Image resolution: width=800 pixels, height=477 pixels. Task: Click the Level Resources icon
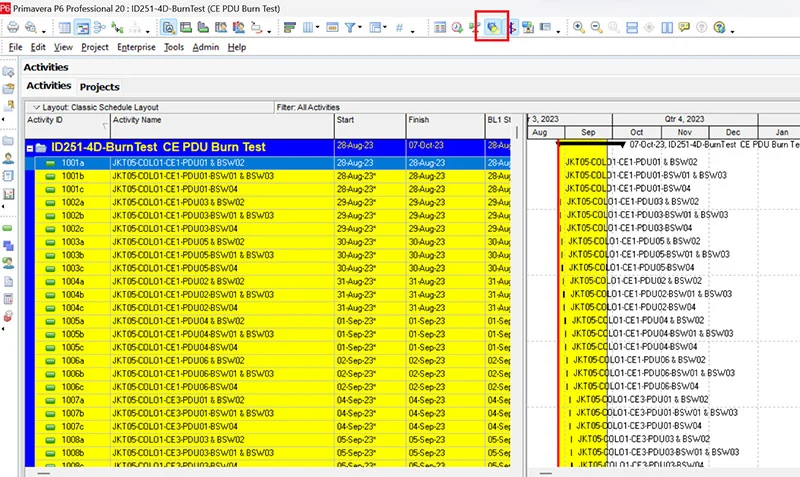tap(474, 28)
